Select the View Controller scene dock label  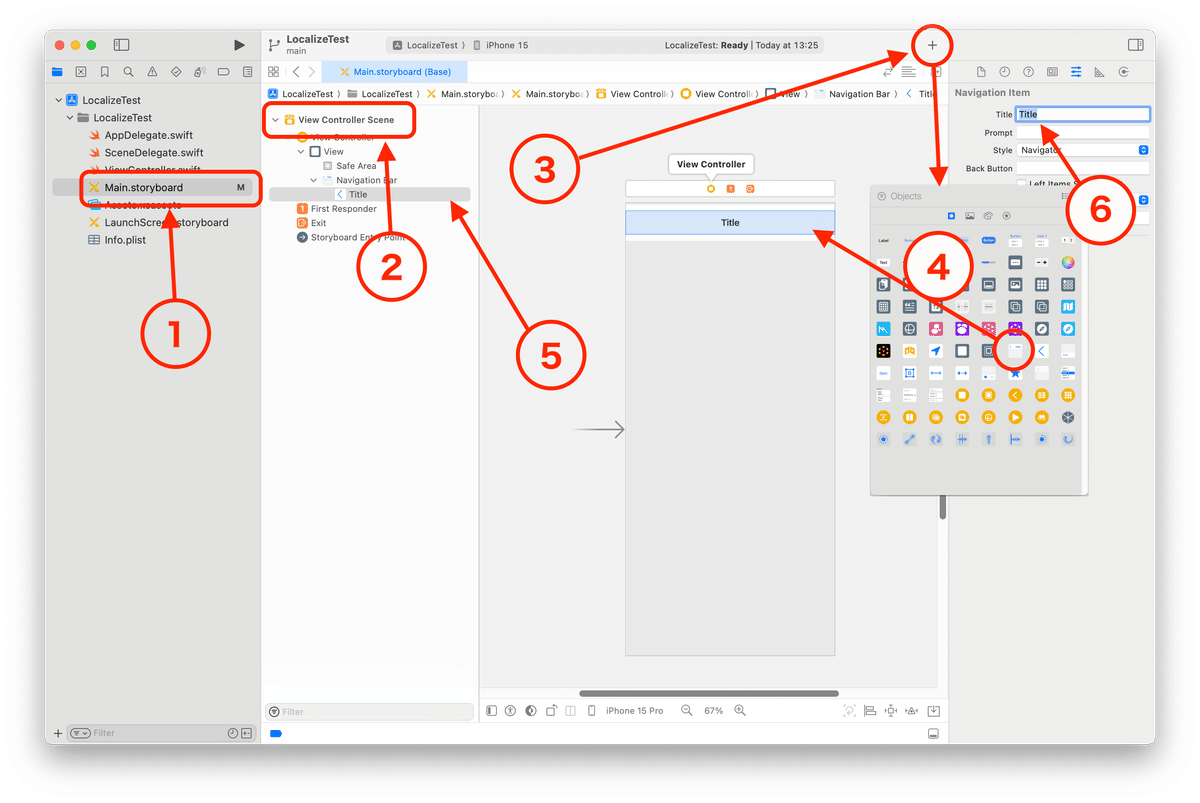click(x=711, y=164)
